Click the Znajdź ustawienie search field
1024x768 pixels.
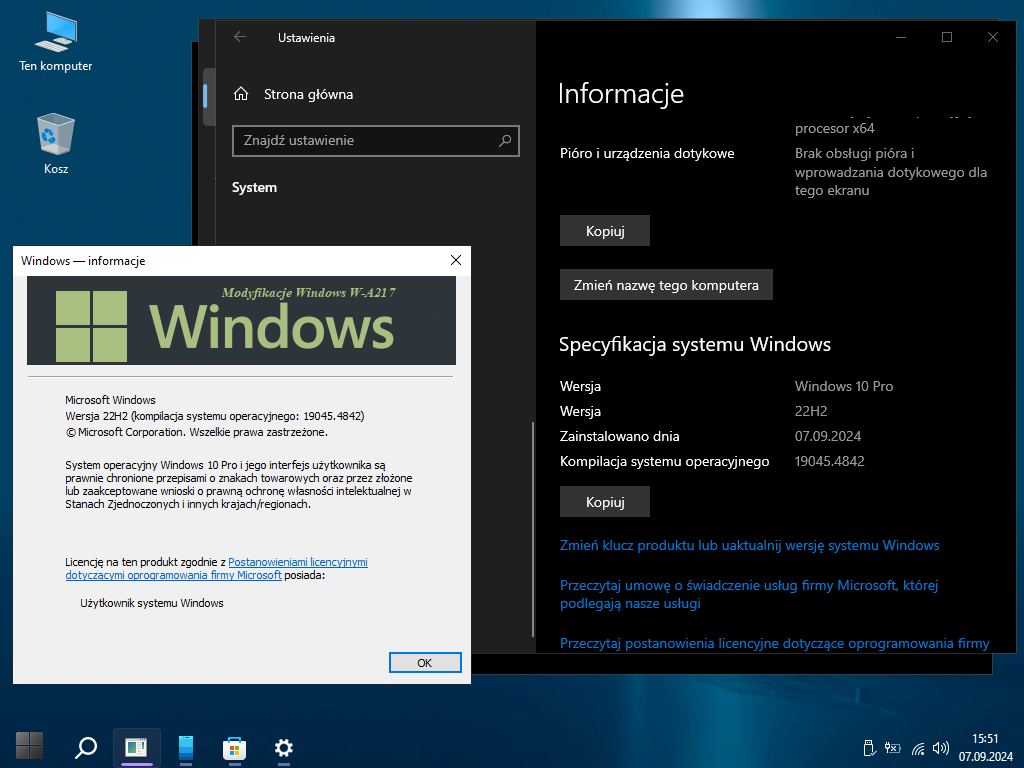[365, 141]
